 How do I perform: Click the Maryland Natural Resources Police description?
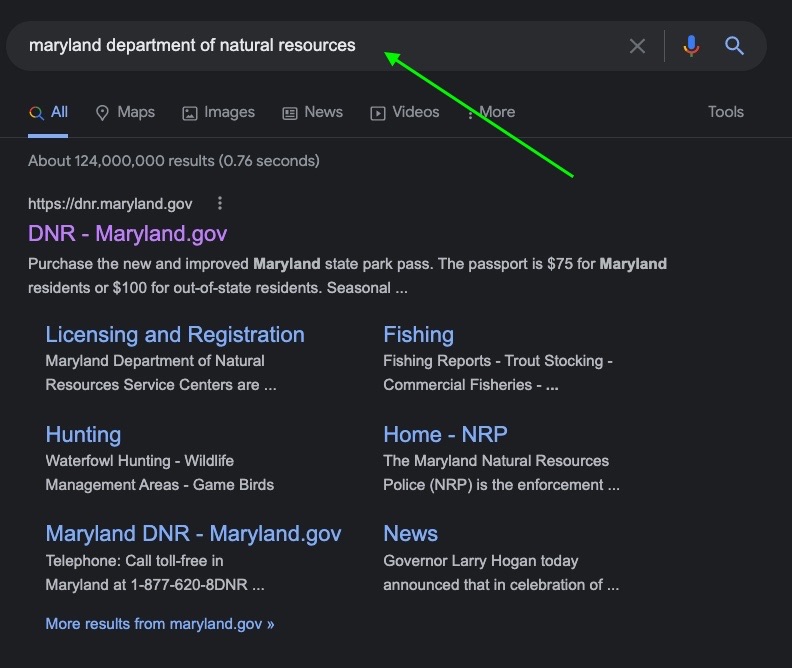(x=501, y=473)
